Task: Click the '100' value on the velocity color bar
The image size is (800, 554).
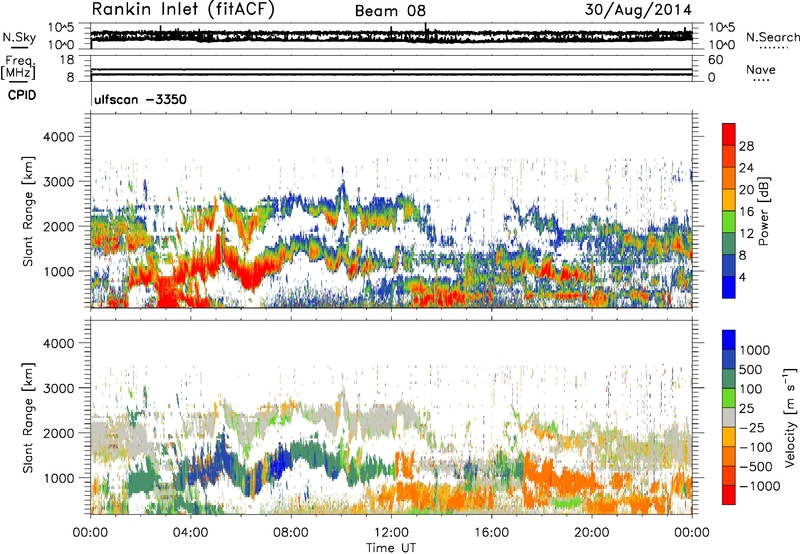Action: 752,389
